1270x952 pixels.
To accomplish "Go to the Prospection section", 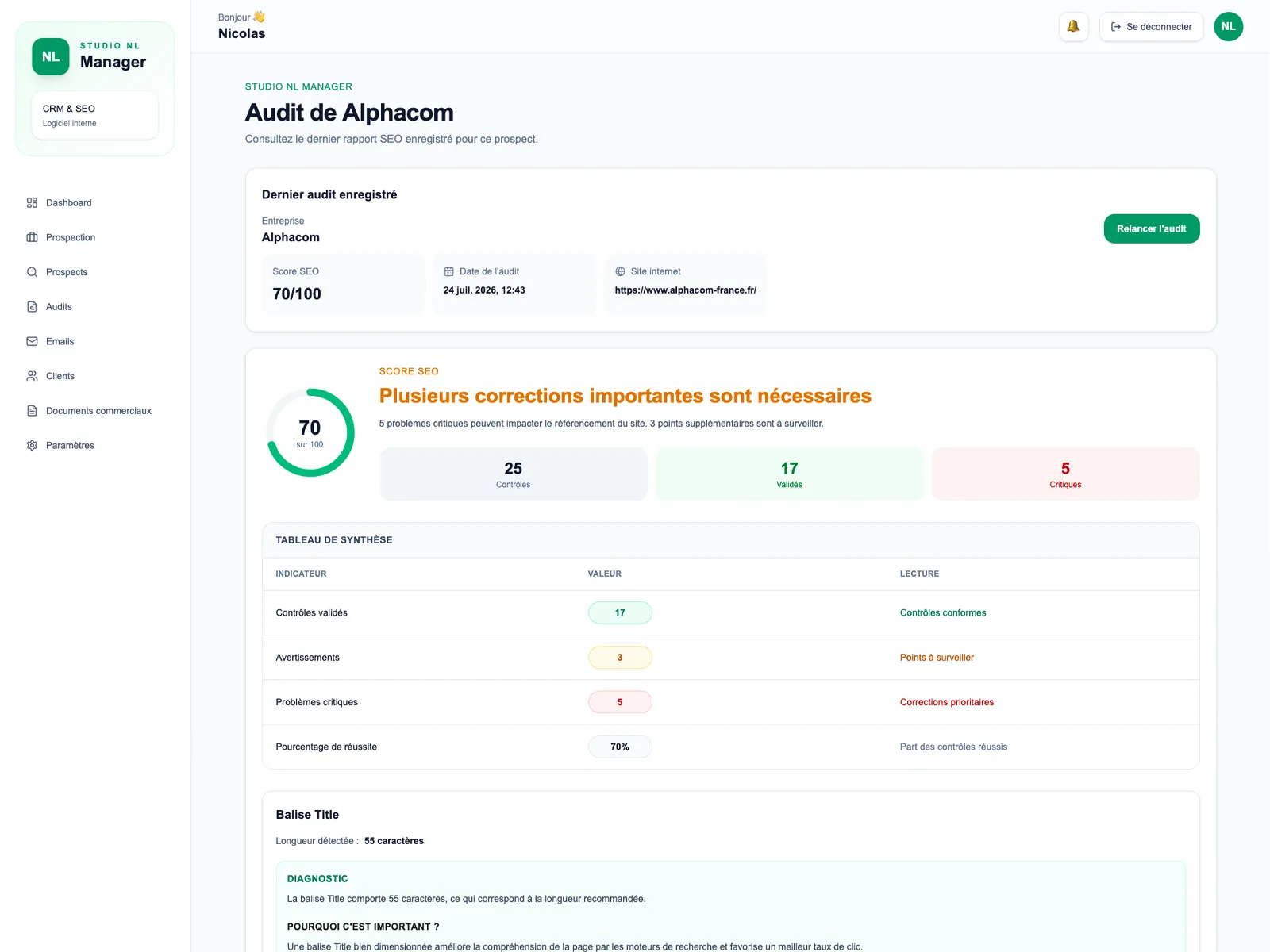I will click(95, 237).
